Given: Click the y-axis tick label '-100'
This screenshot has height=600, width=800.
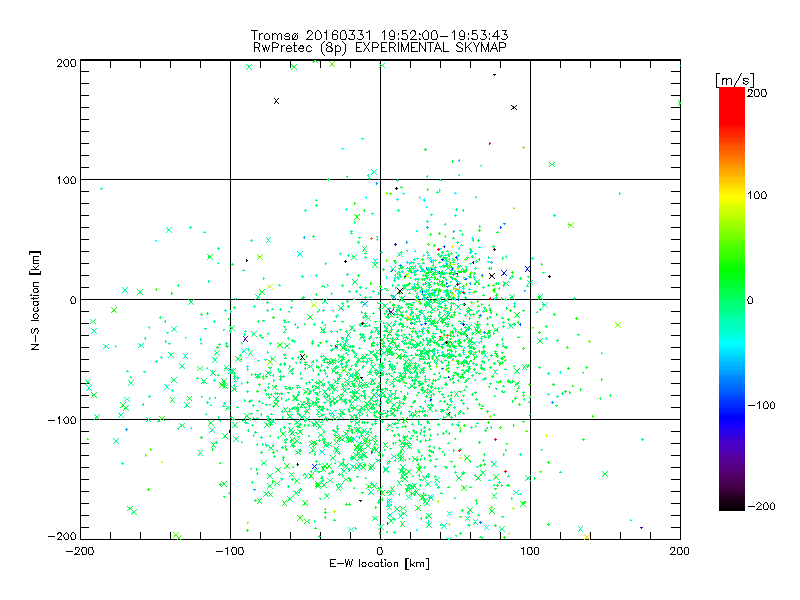Looking at the screenshot, I should click(62, 420).
